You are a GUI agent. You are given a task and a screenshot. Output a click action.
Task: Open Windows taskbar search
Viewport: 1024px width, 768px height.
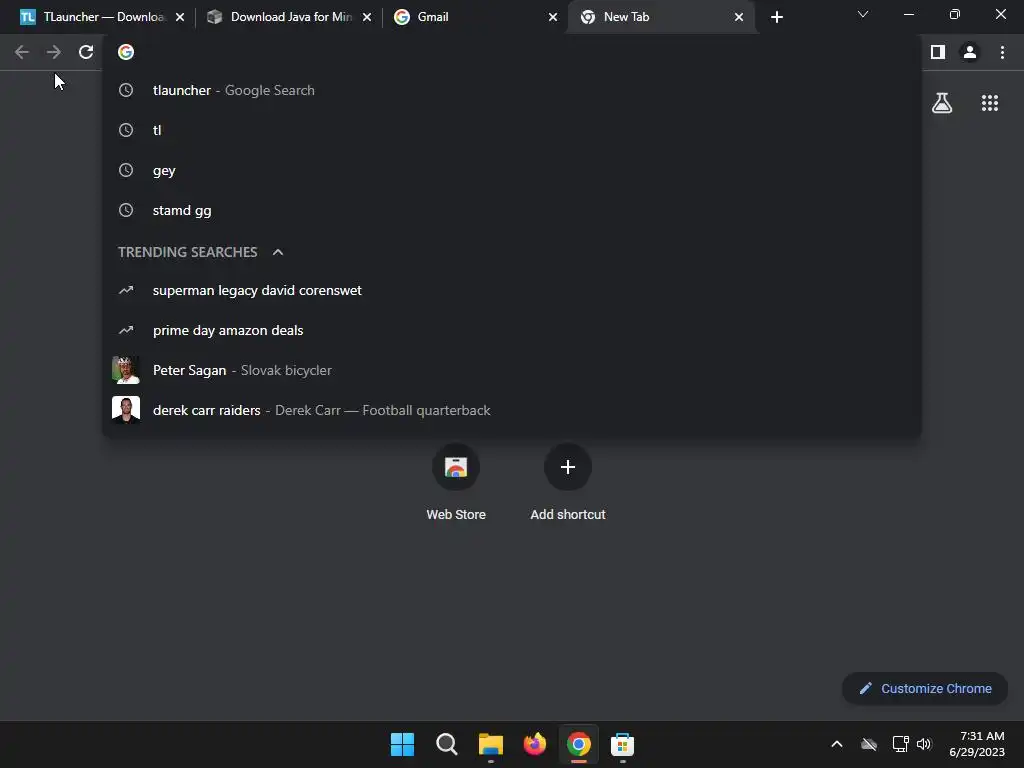click(x=447, y=744)
